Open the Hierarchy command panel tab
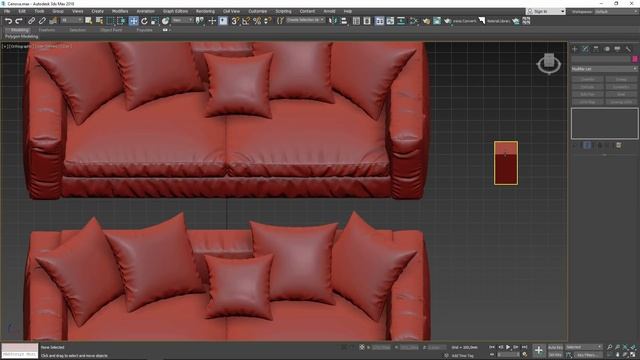The image size is (640, 360). [x=596, y=49]
